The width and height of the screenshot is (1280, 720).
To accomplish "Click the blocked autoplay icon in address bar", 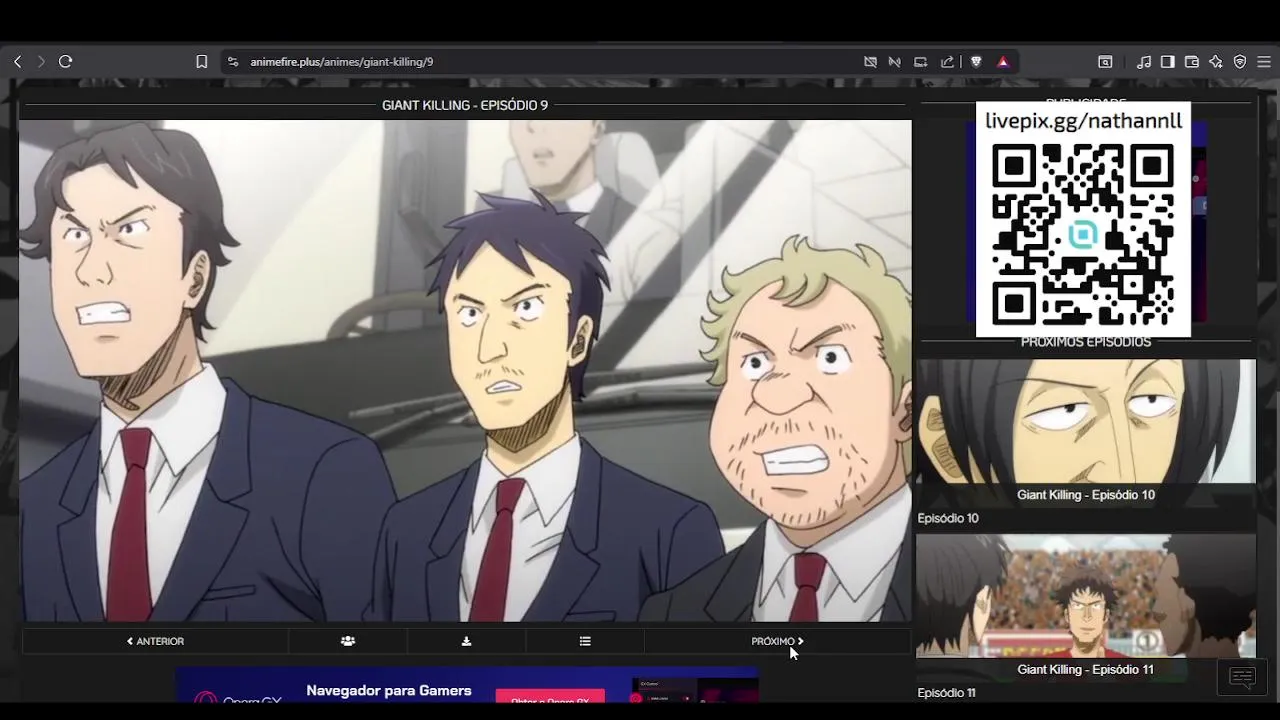I will (895, 62).
